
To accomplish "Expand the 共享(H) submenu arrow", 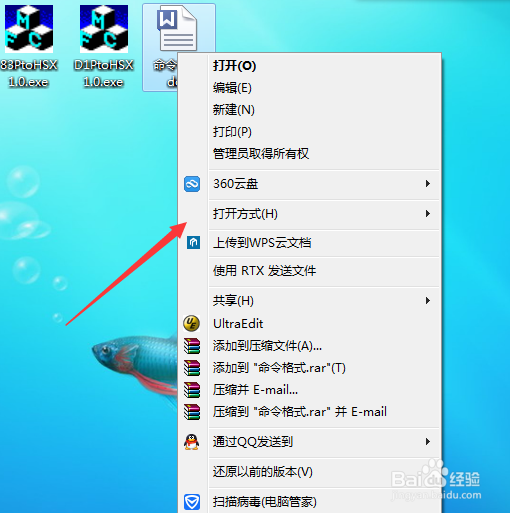I will pyautogui.click(x=428, y=301).
